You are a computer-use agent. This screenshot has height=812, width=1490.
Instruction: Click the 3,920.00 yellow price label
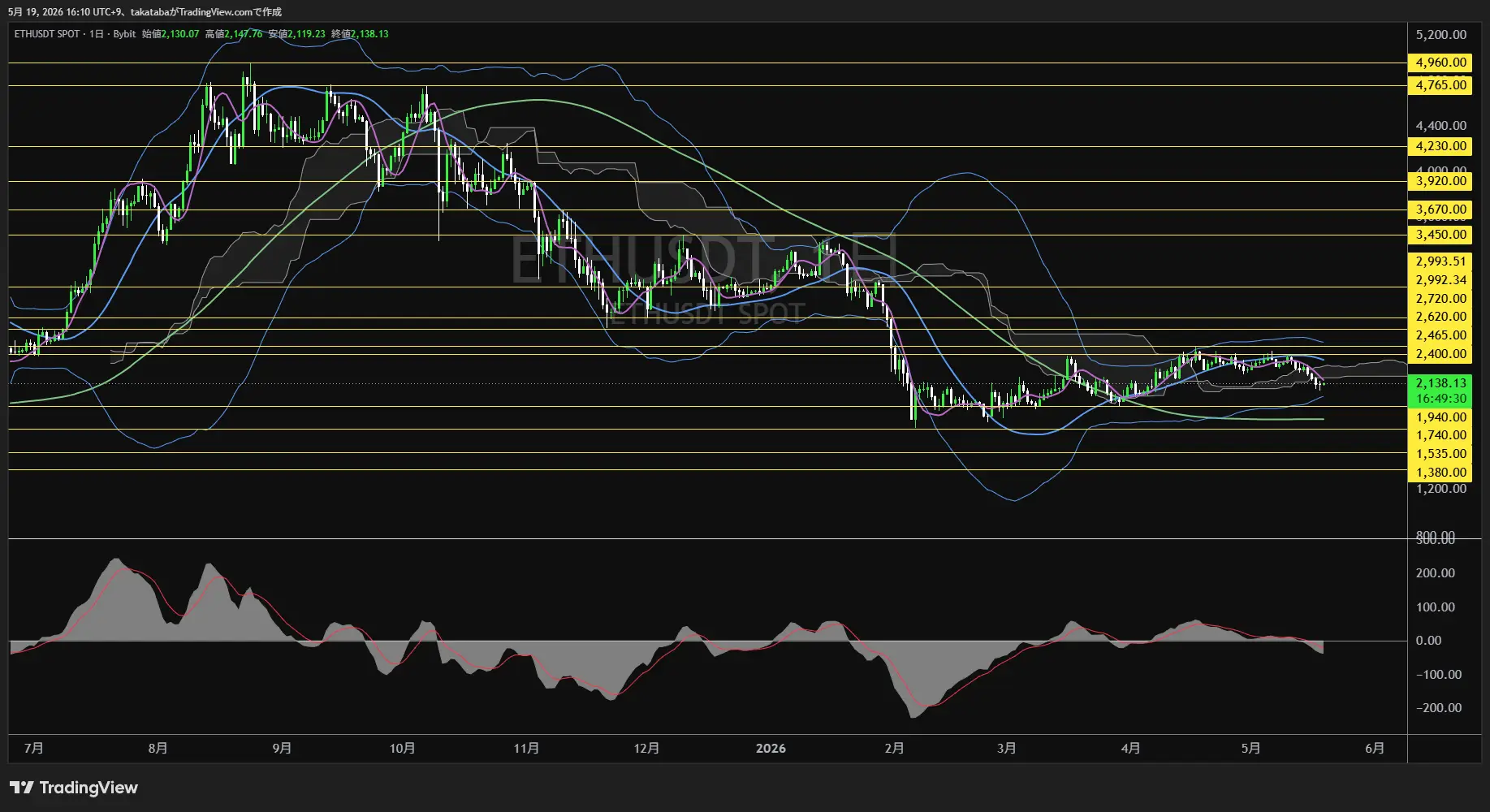pos(1440,181)
